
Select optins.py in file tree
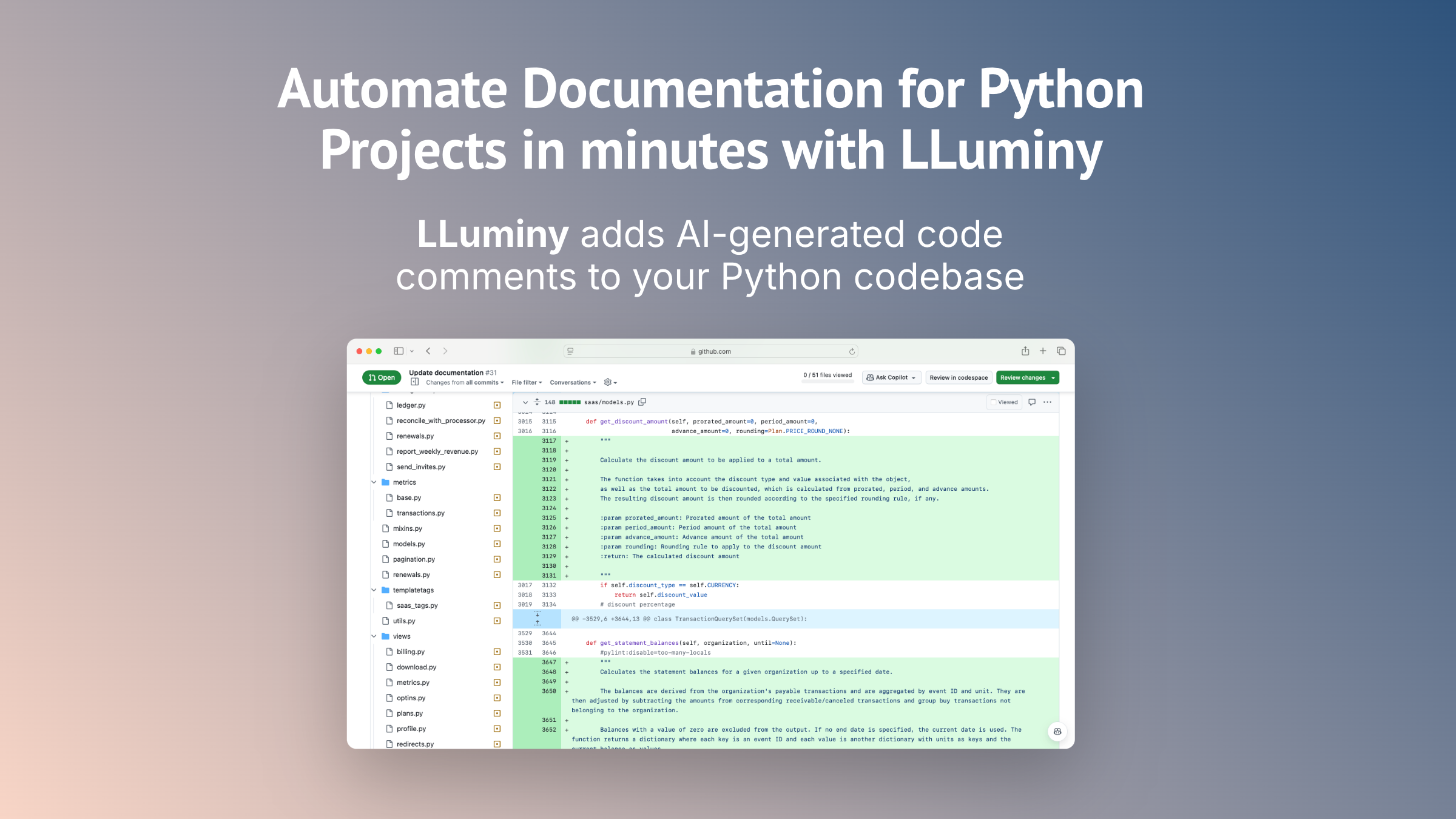411,698
